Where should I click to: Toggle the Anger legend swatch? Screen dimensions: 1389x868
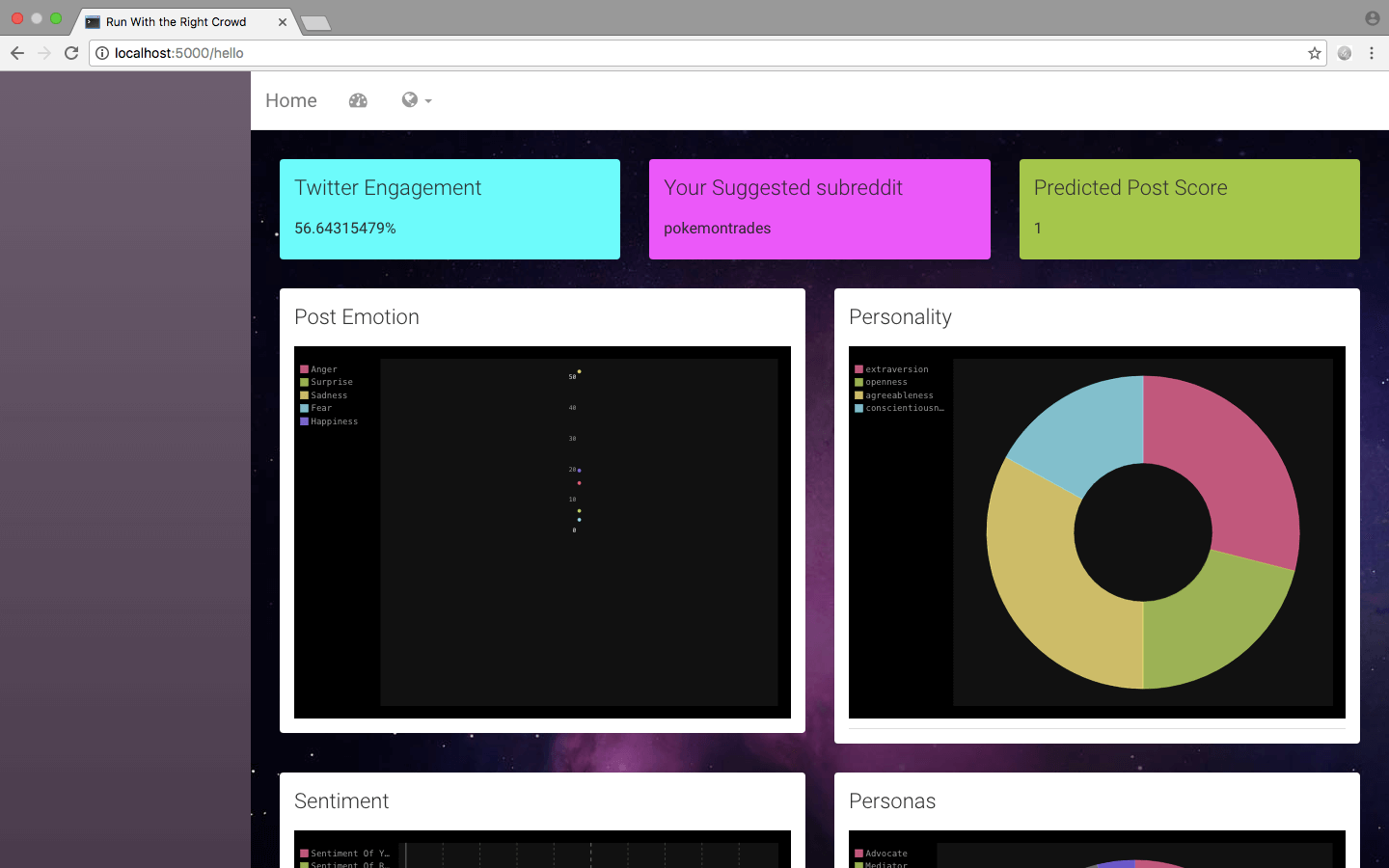(x=305, y=369)
